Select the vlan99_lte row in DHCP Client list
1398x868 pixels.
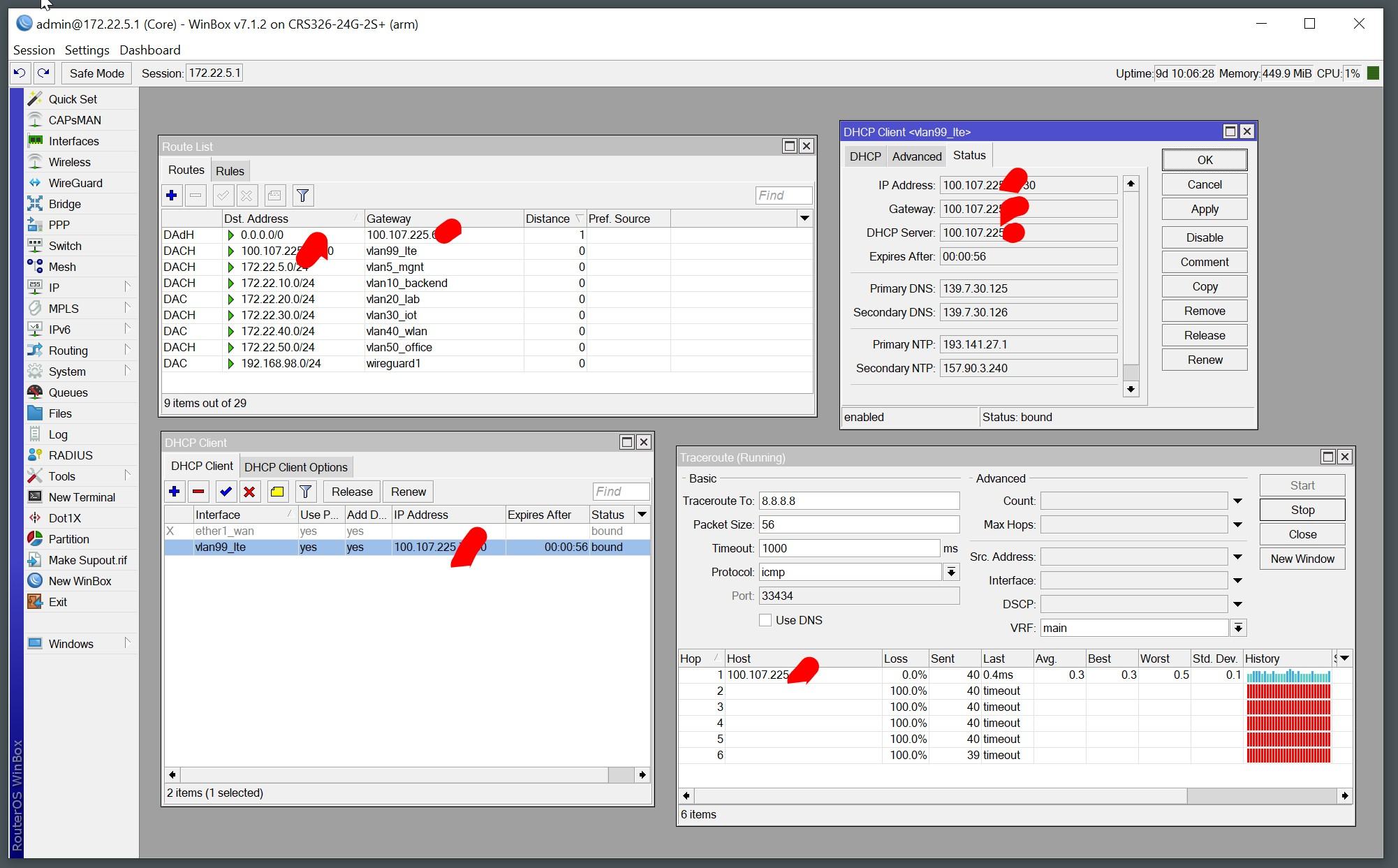407,547
